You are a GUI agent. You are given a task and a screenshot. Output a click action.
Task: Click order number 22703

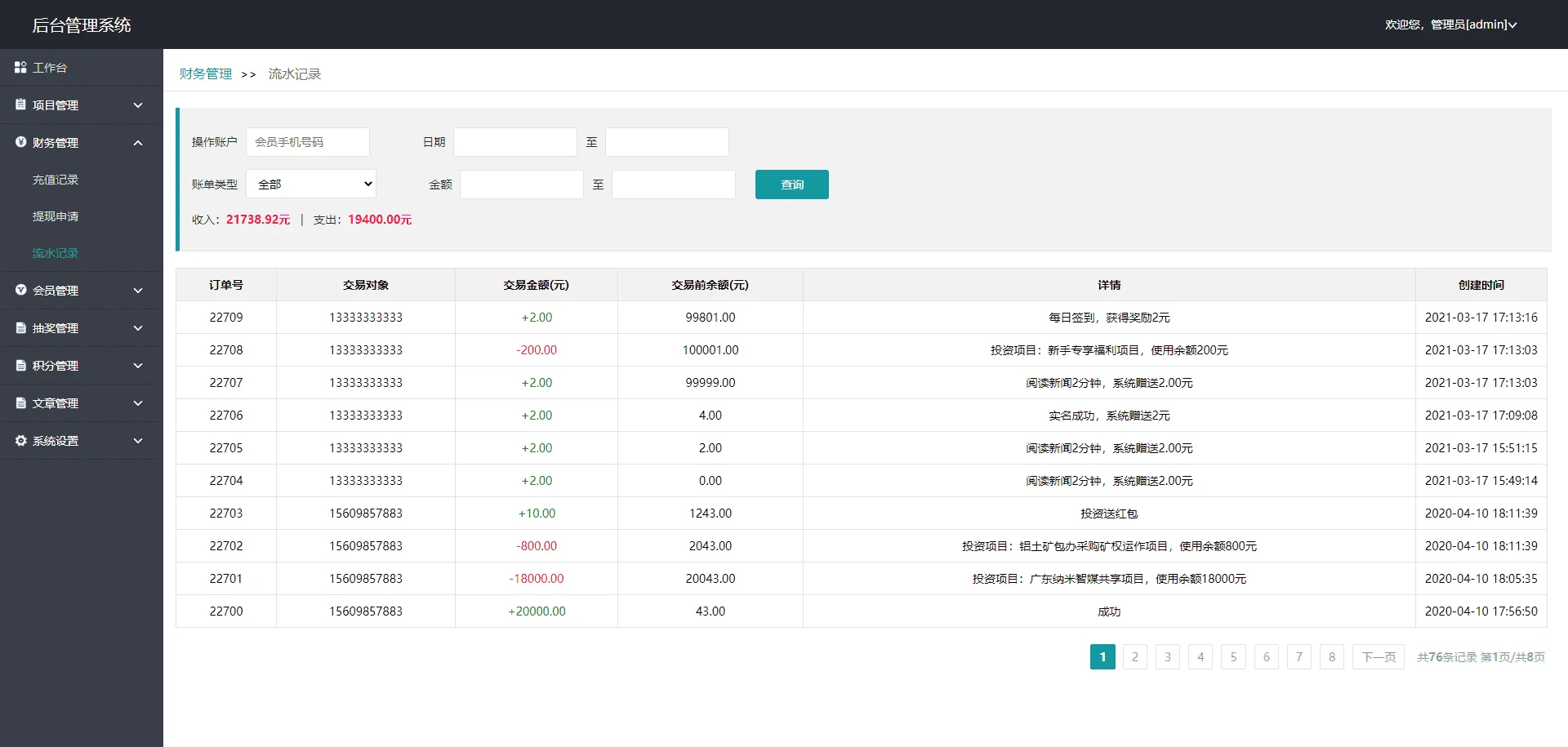(x=226, y=514)
